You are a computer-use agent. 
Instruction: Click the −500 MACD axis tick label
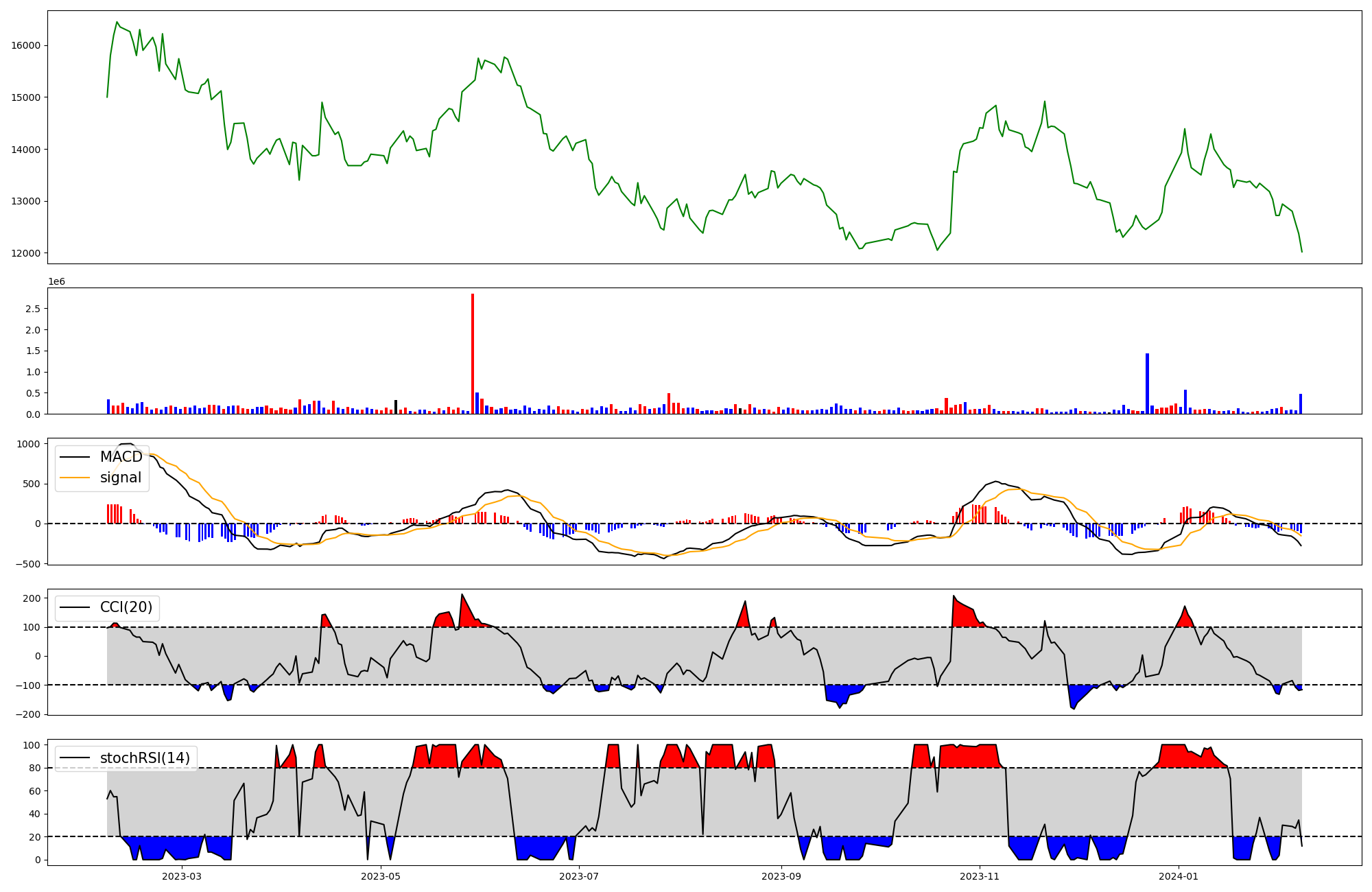pyautogui.click(x=27, y=564)
